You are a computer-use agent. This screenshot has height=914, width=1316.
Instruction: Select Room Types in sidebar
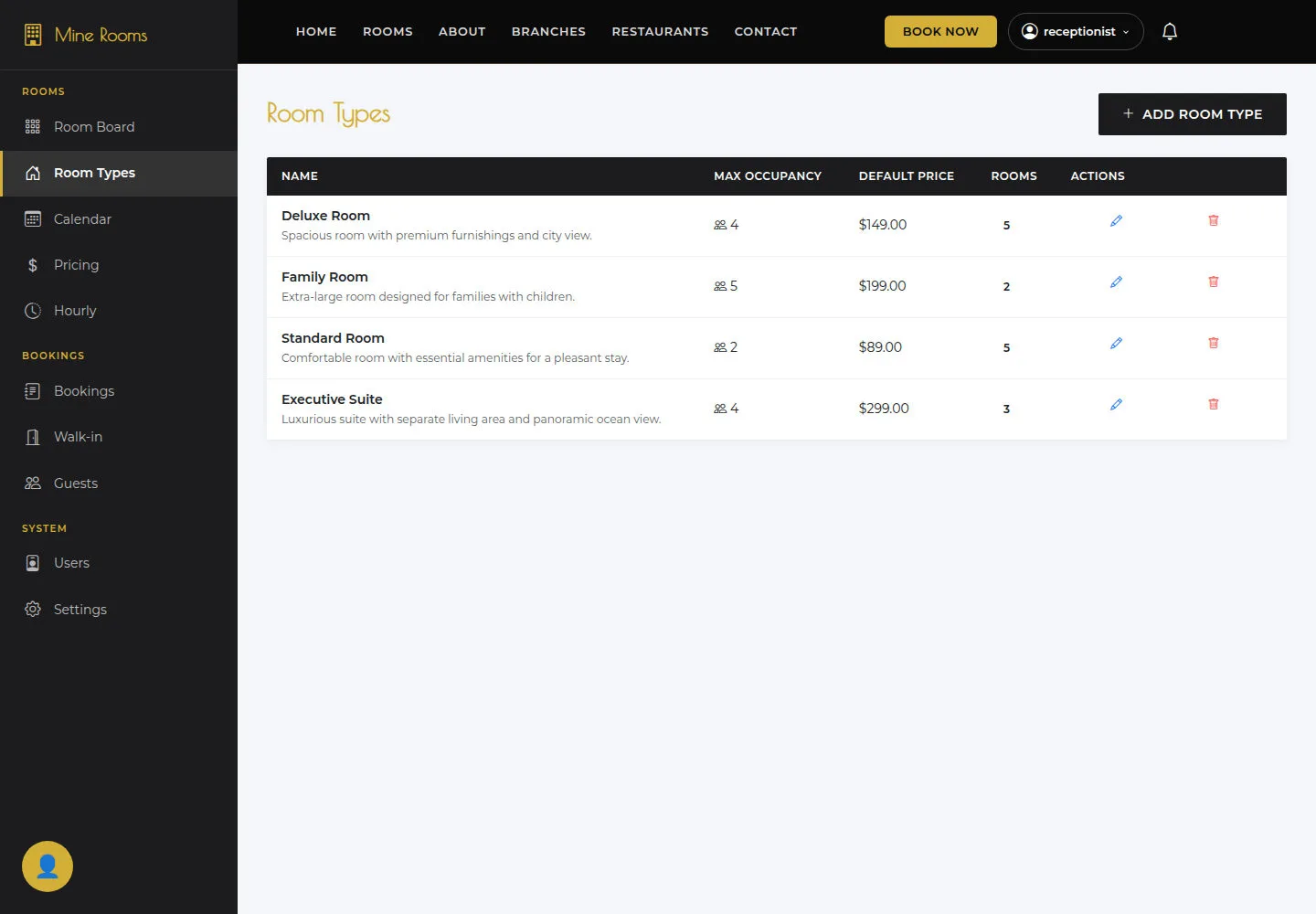tap(119, 174)
